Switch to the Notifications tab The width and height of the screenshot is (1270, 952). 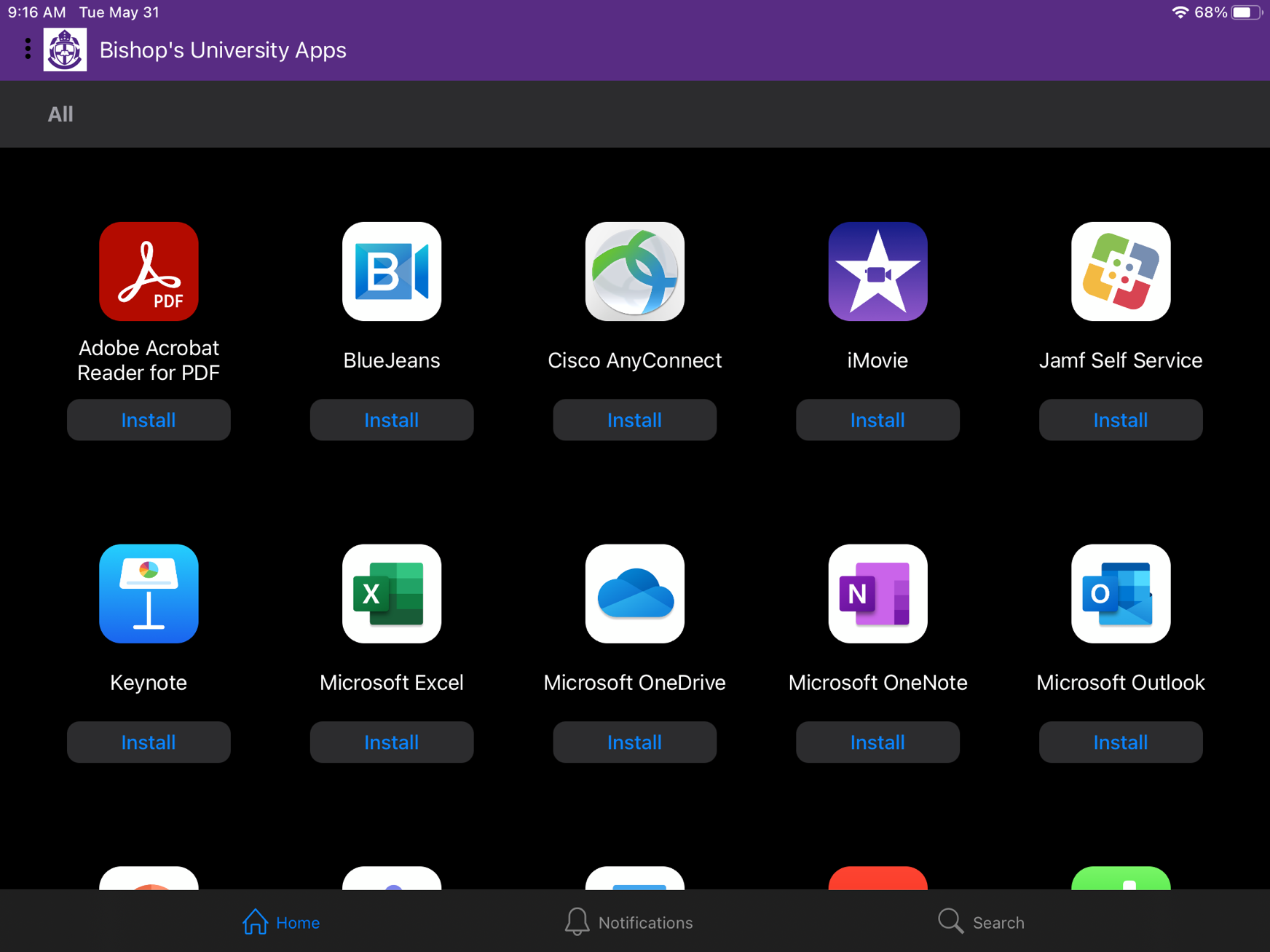(629, 922)
